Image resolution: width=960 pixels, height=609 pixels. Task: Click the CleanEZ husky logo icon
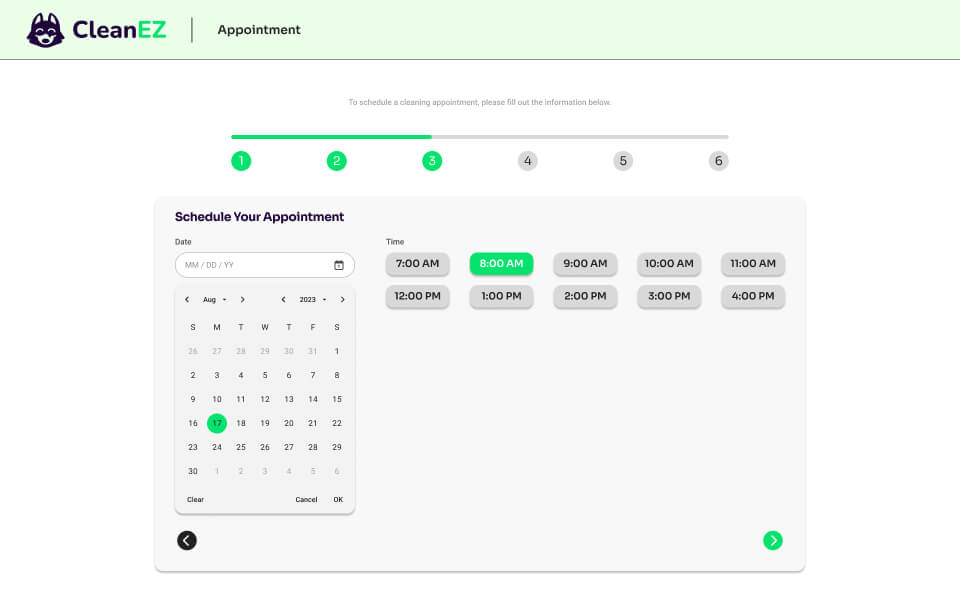42,30
